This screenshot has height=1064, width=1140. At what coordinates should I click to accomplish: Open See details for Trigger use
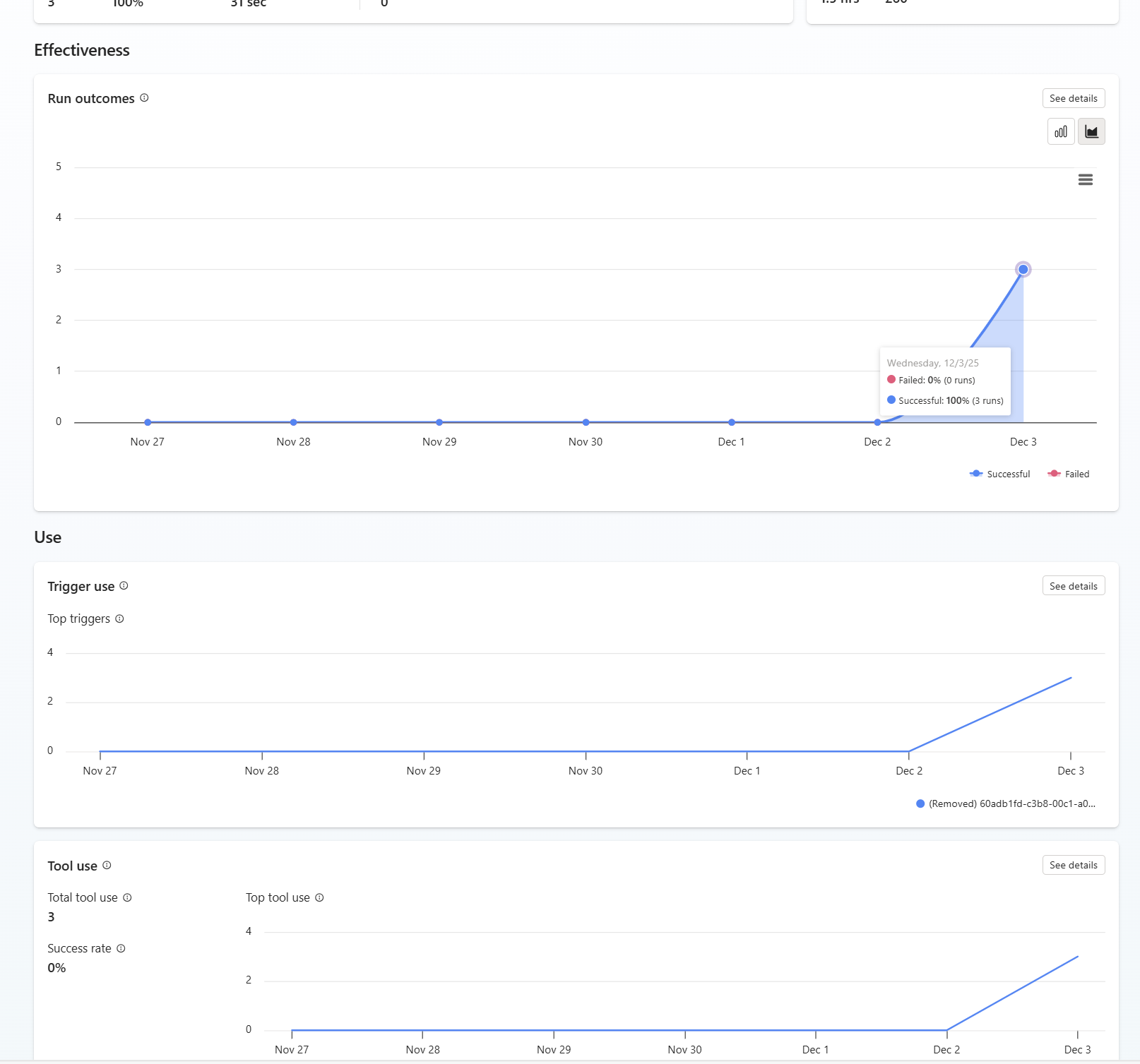coord(1073,587)
